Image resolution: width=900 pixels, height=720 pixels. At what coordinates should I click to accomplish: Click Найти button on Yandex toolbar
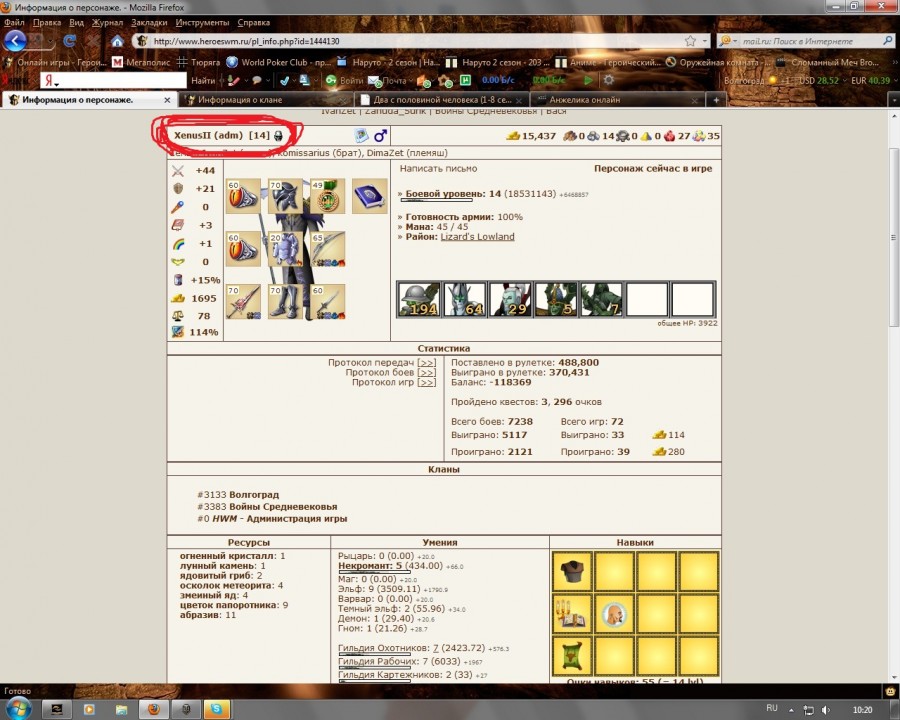[x=203, y=80]
